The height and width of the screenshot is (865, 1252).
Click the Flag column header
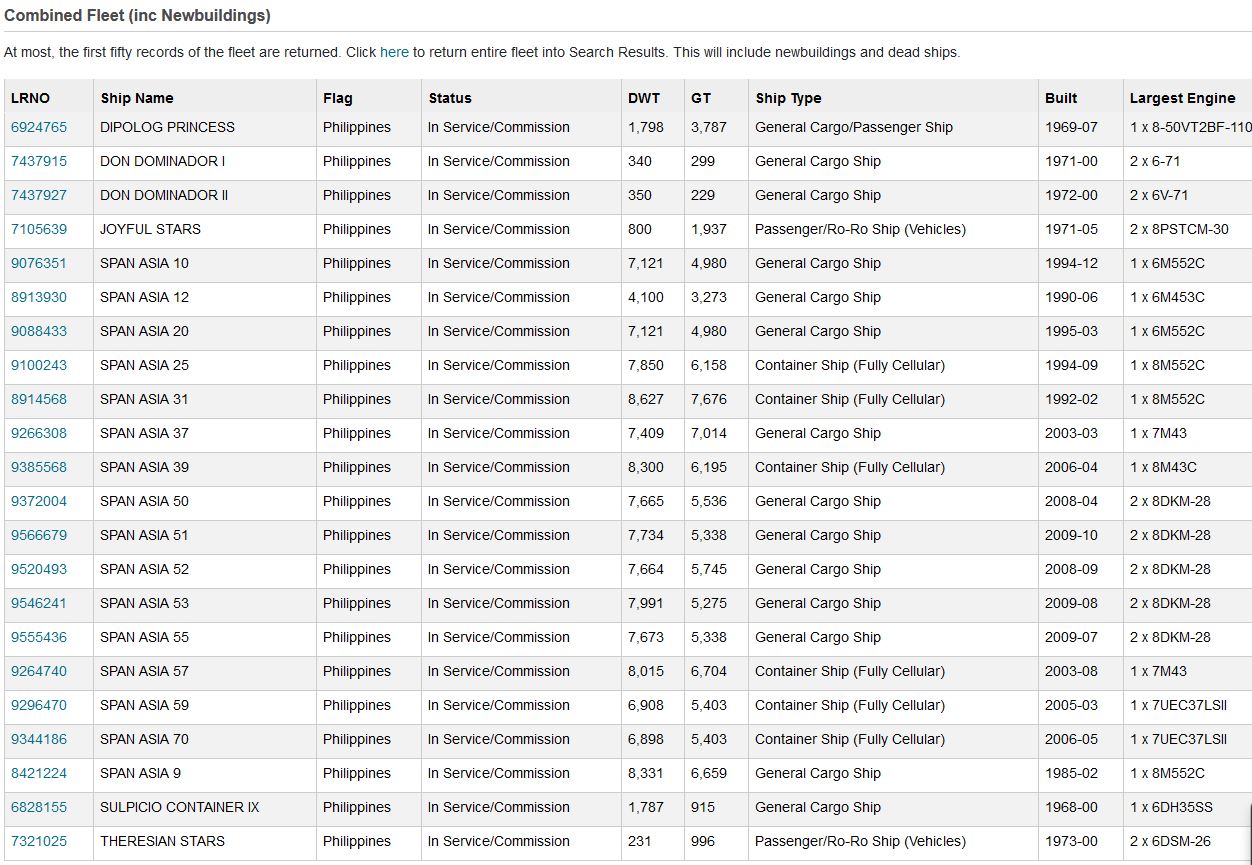pyautogui.click(x=338, y=98)
